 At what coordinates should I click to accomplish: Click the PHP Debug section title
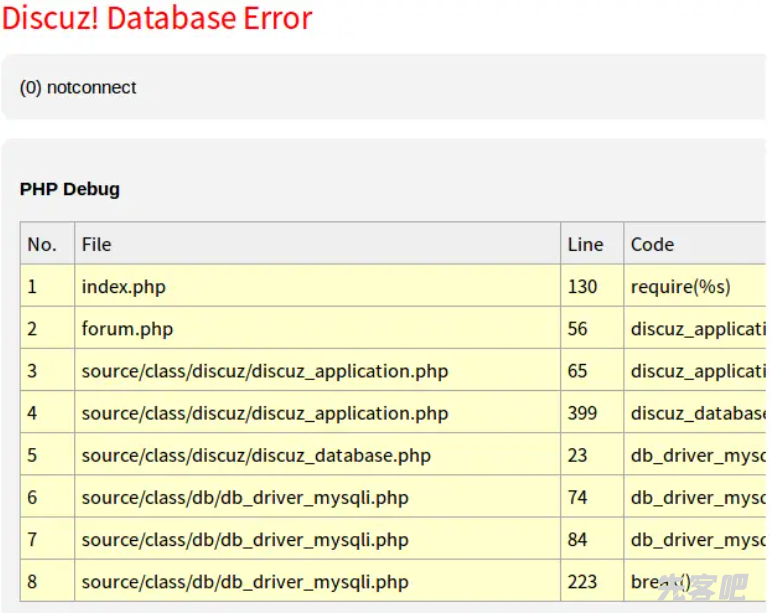pos(70,189)
